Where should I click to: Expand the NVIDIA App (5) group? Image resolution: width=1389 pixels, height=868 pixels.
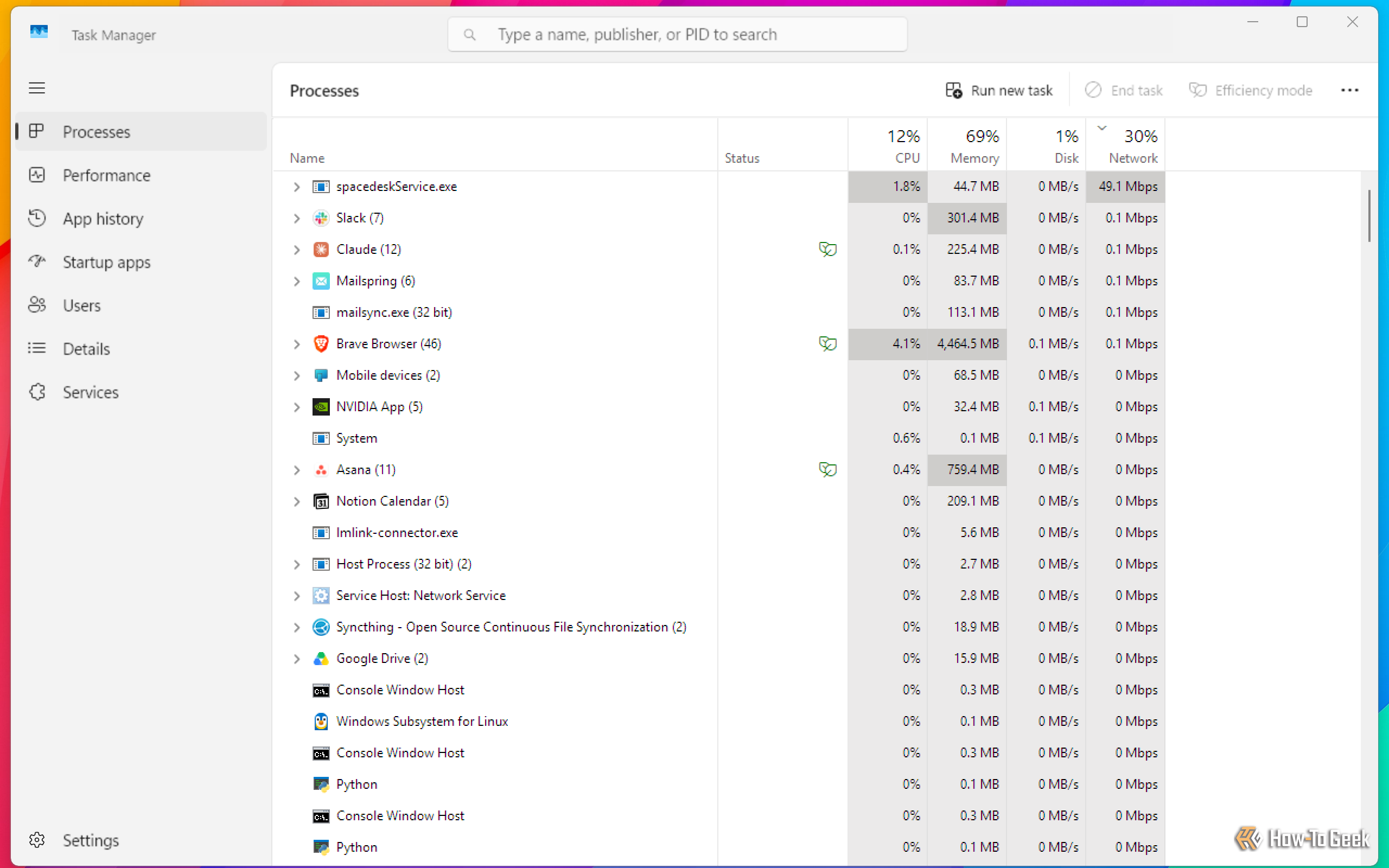point(297,407)
